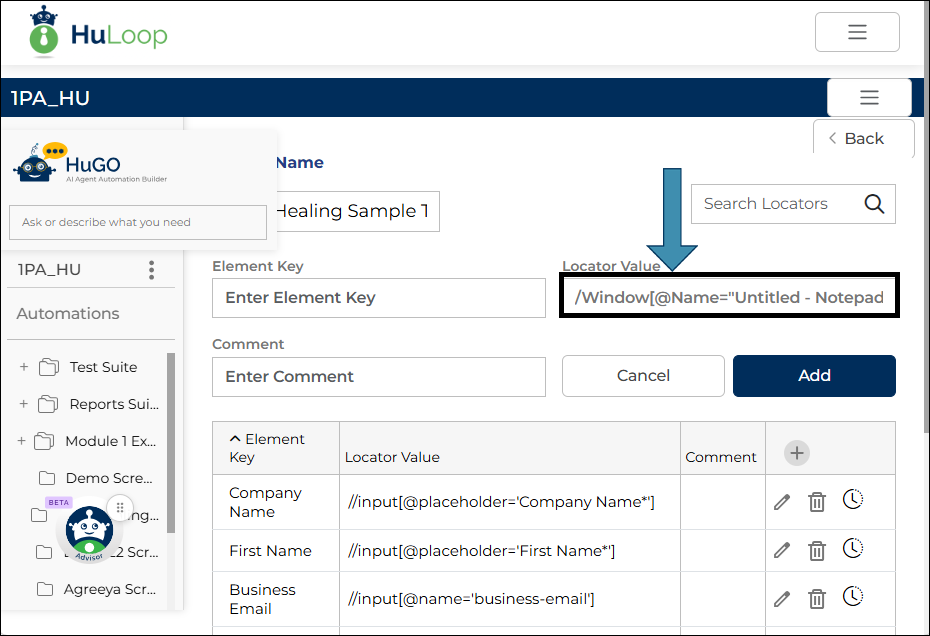Expand the Test Suite folder

[24, 367]
